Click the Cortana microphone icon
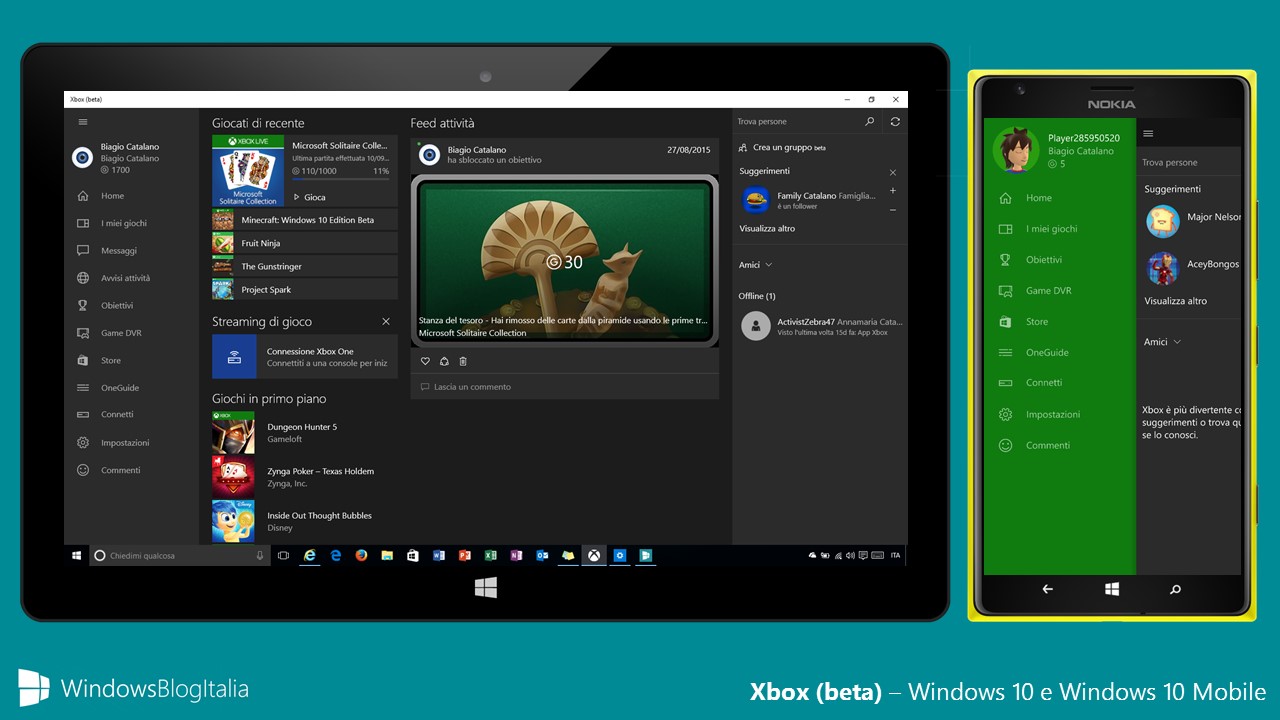Viewport: 1280px width, 720px height. tap(260, 555)
